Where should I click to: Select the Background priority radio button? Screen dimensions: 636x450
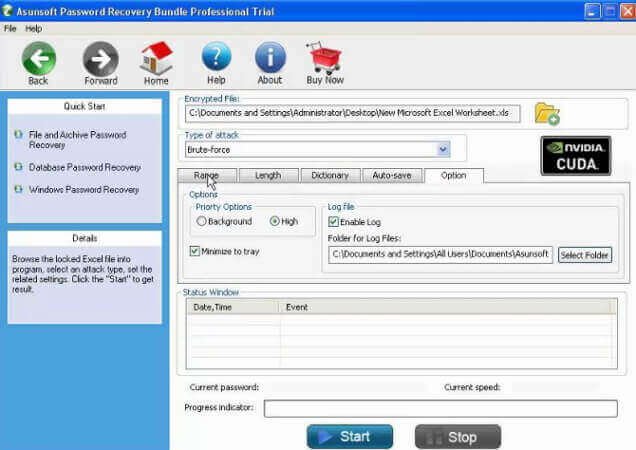201,221
